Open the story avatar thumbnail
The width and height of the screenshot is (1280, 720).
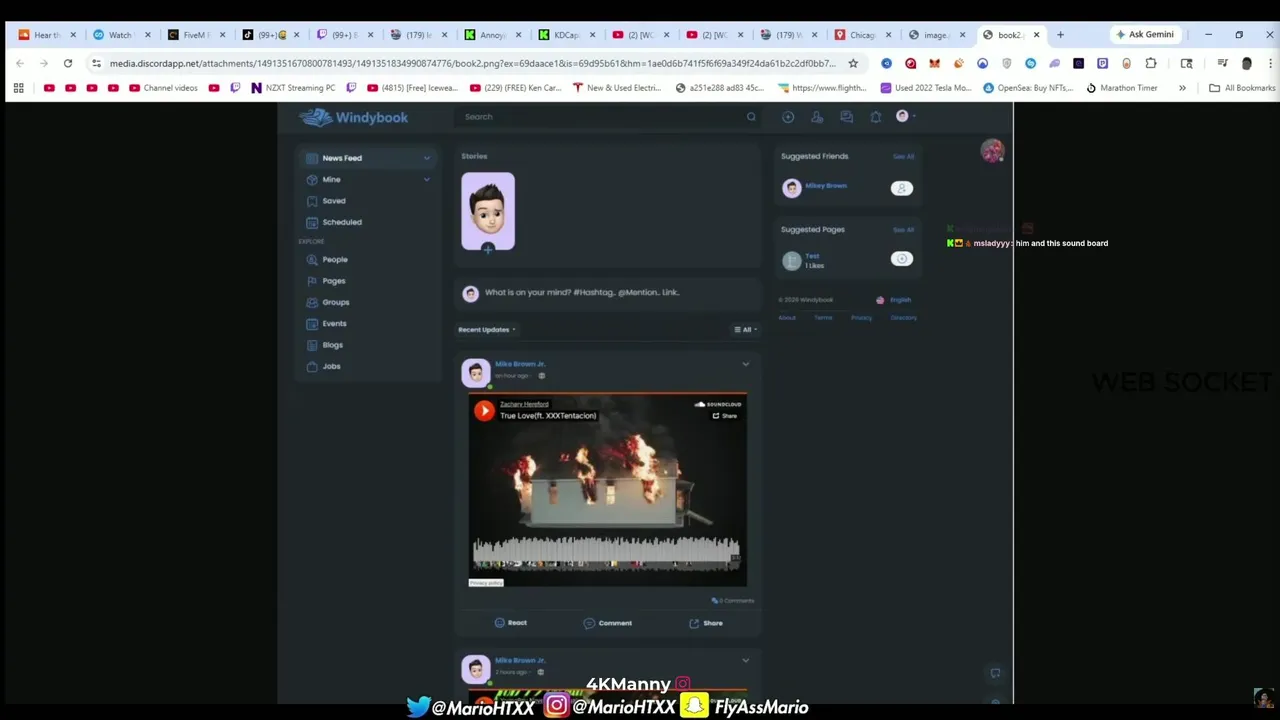(488, 210)
